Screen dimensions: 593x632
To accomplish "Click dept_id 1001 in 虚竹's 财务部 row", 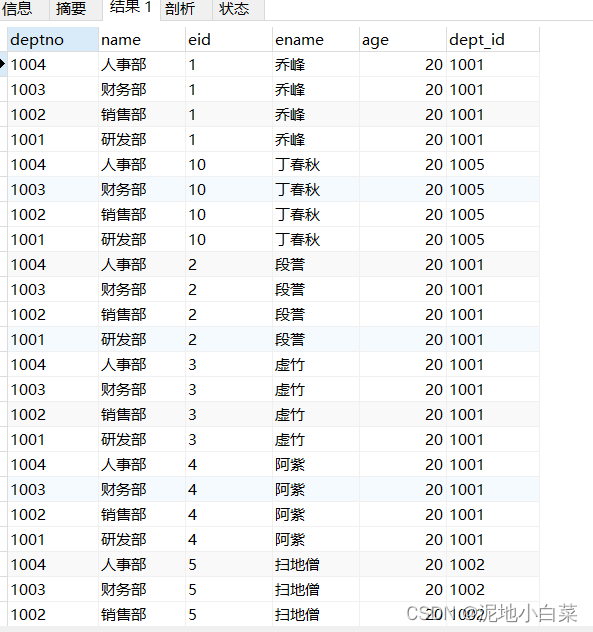I will coord(493,389).
